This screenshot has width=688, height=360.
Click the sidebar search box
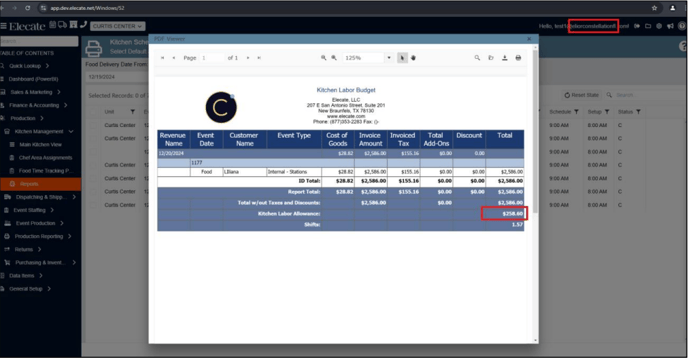coord(39,41)
